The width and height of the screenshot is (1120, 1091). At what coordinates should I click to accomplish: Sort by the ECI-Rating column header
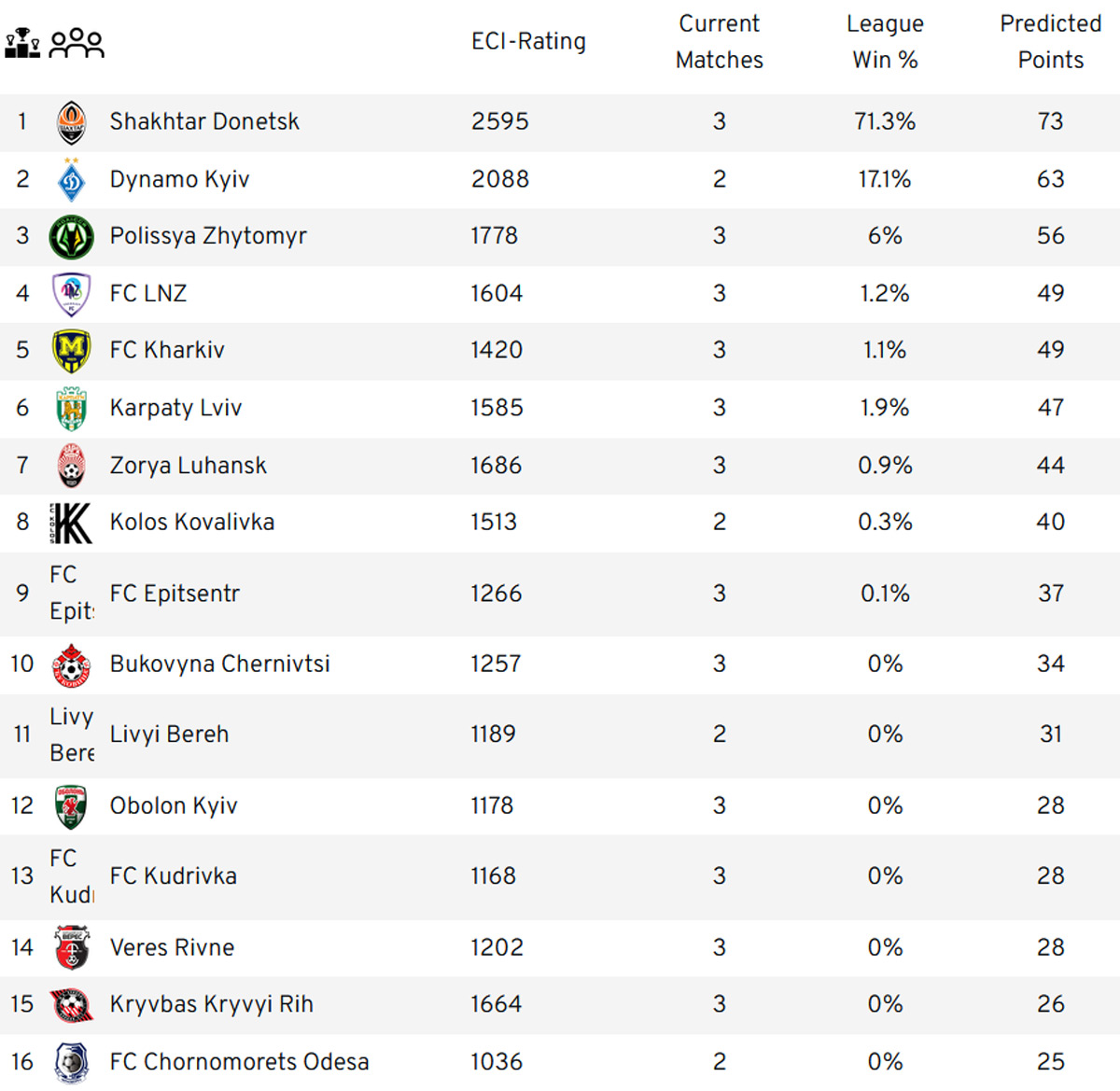[528, 41]
